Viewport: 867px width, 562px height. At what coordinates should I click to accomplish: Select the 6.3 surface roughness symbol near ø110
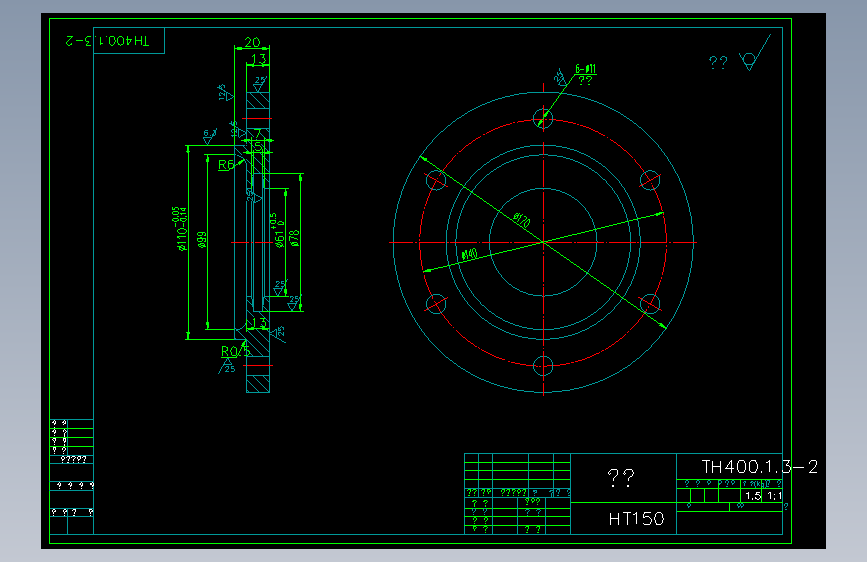coord(210,136)
